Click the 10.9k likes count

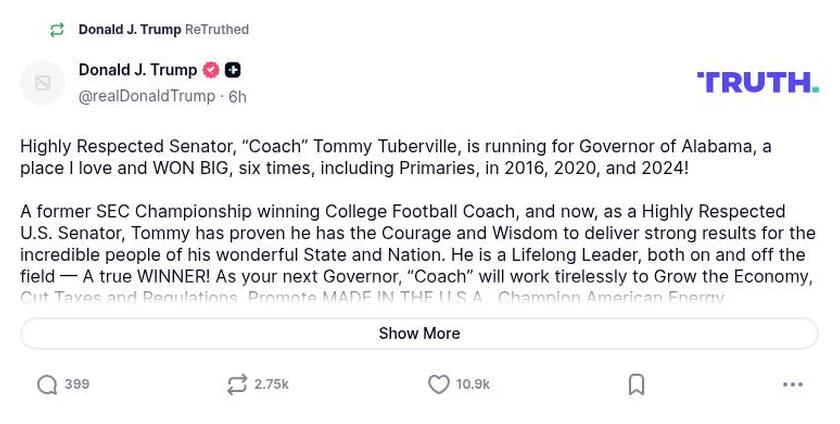(473, 385)
